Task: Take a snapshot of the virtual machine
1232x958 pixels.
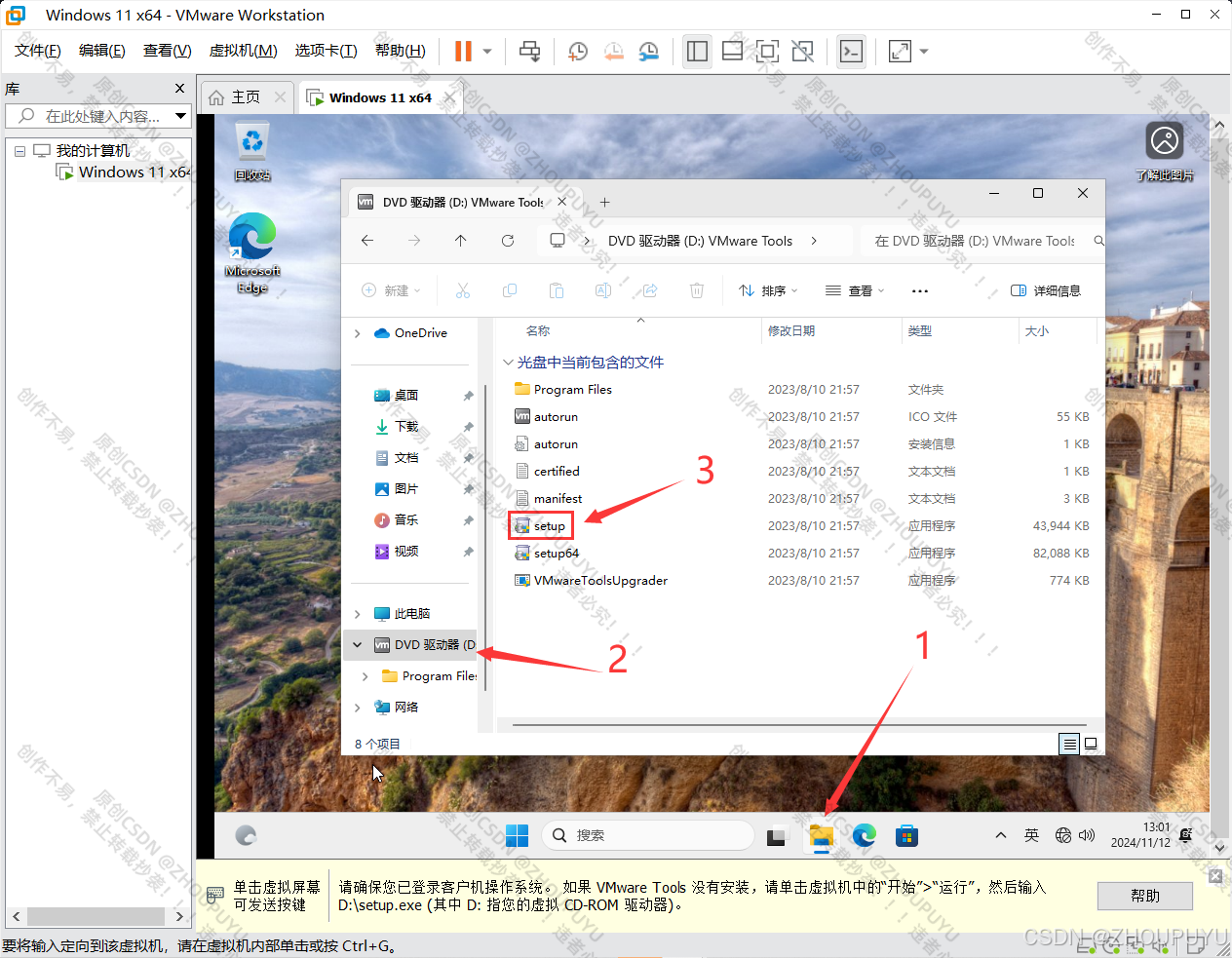Action: point(578,51)
